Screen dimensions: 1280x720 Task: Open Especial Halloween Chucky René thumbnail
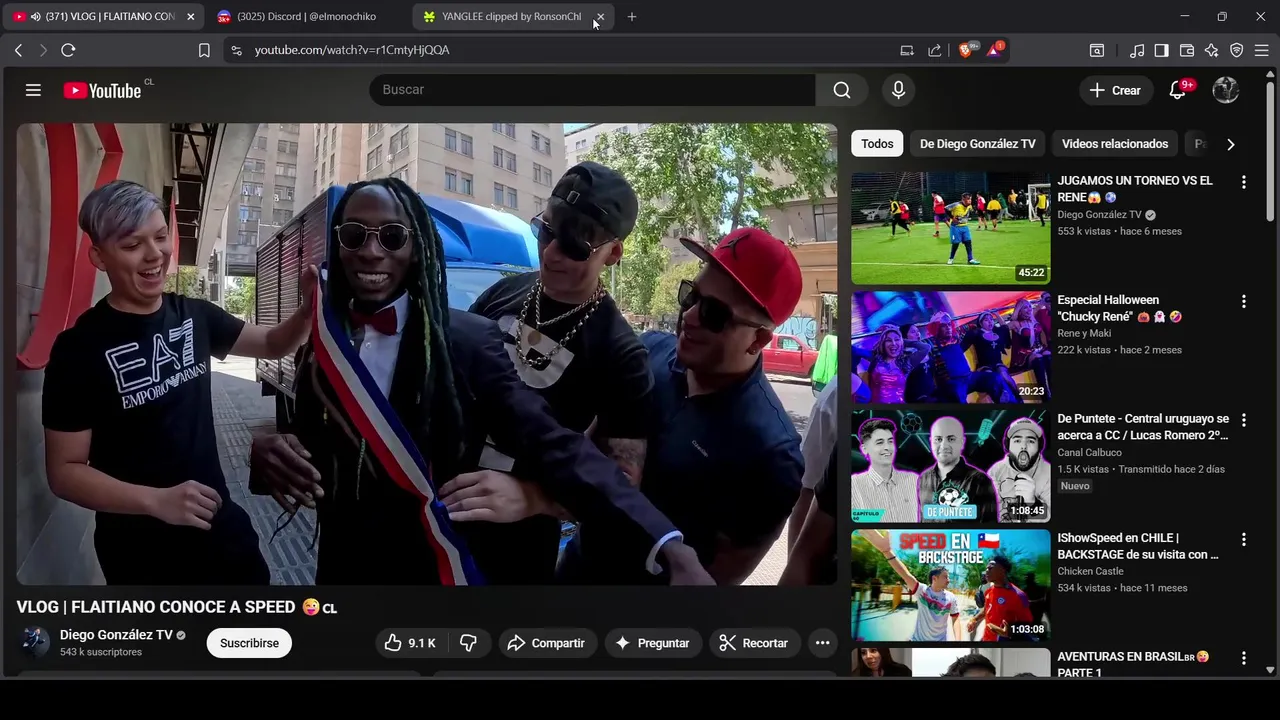[x=950, y=347]
